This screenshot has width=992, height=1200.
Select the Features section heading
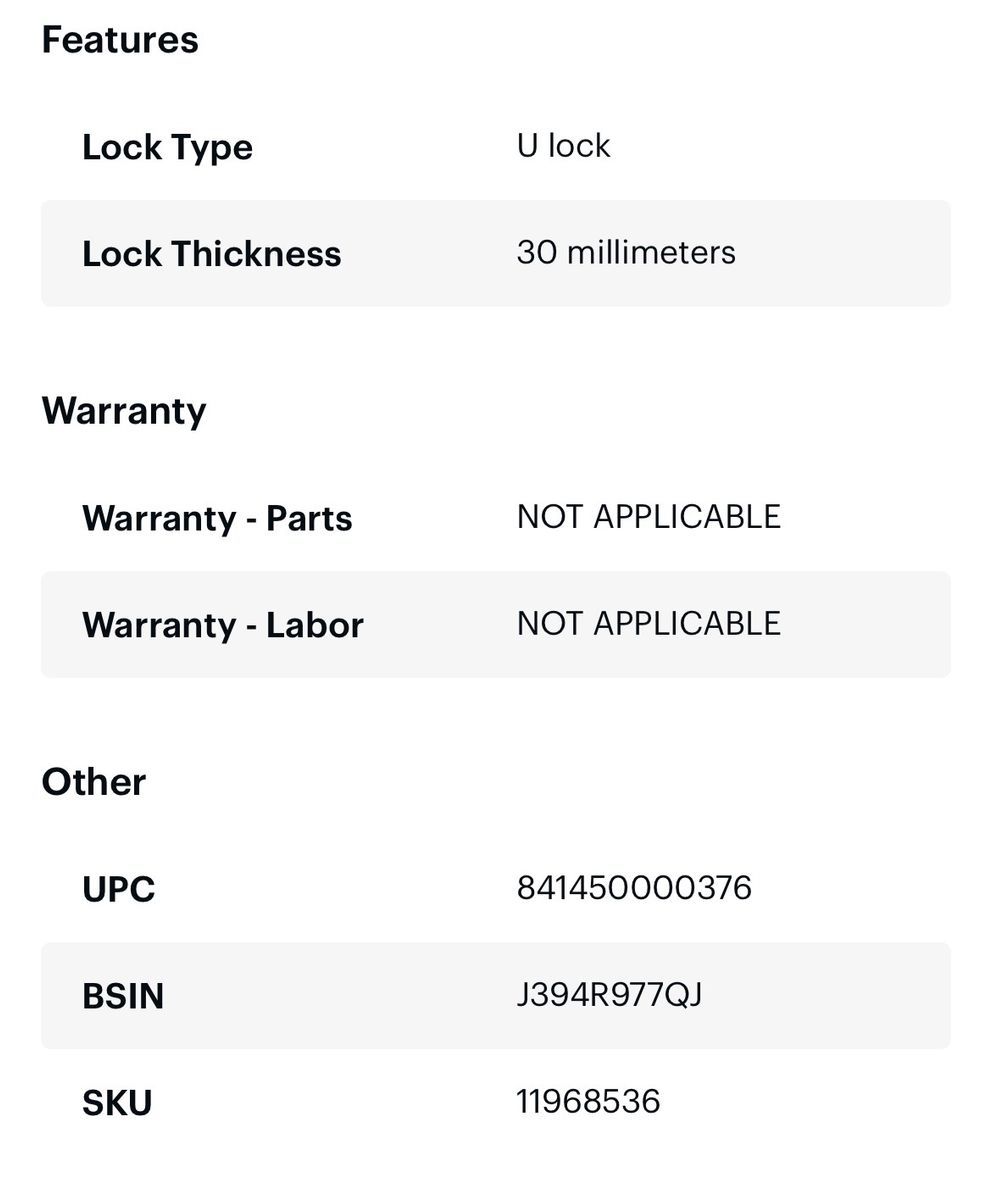(120, 40)
